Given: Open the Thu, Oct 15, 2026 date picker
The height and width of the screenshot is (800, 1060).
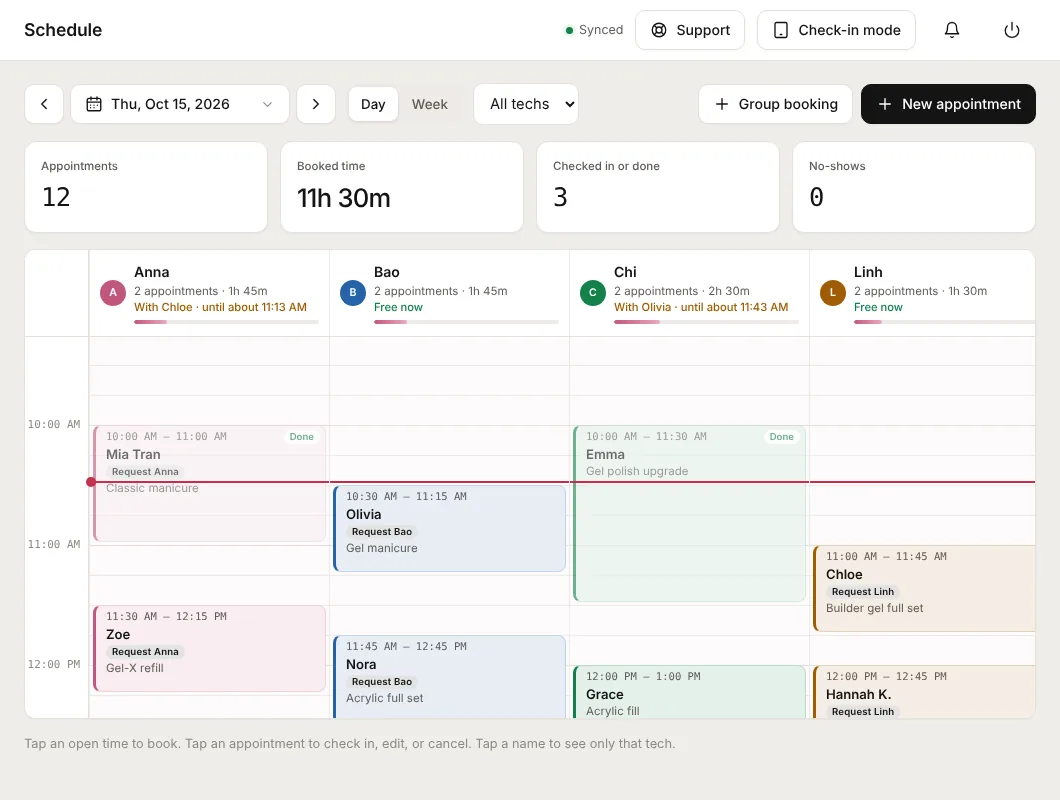Looking at the screenshot, I should pos(180,104).
